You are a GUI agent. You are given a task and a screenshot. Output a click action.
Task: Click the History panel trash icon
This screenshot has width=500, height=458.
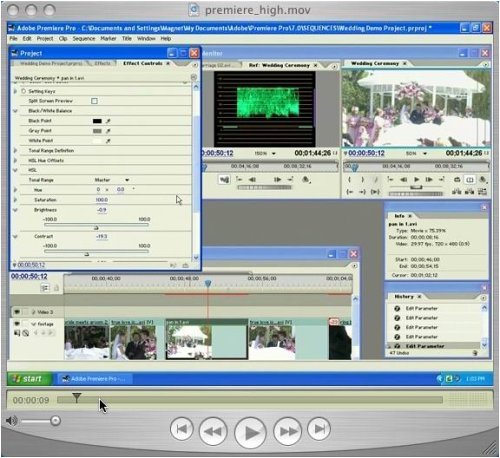[475, 353]
